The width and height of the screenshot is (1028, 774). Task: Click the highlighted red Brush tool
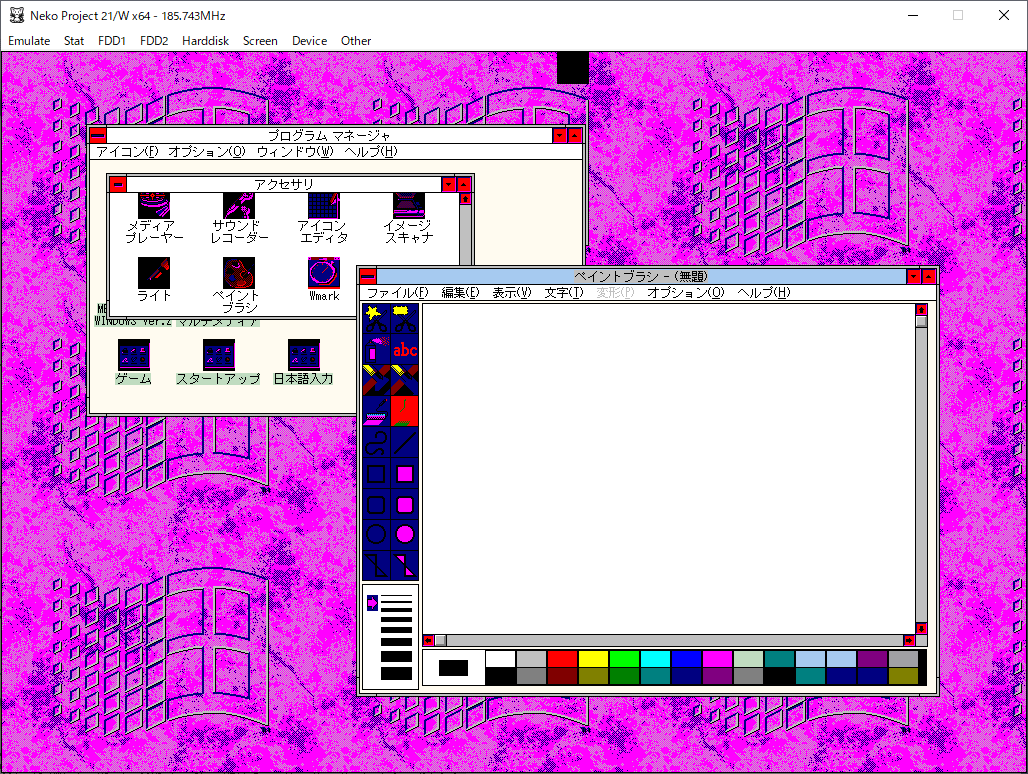pyautogui.click(x=405, y=411)
